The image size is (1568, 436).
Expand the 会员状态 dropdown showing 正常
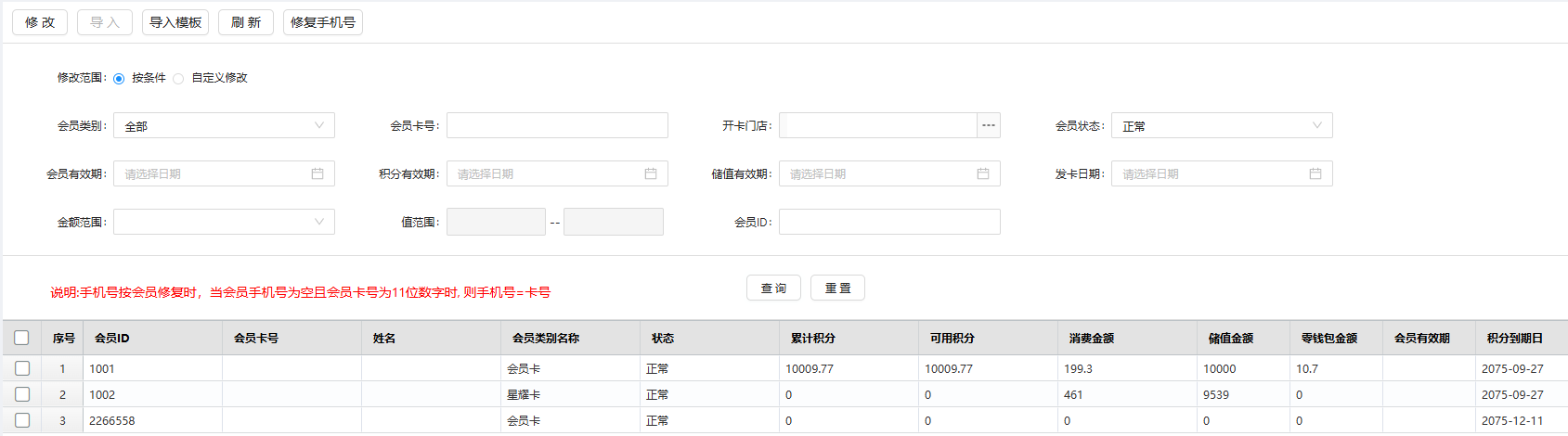[1222, 125]
